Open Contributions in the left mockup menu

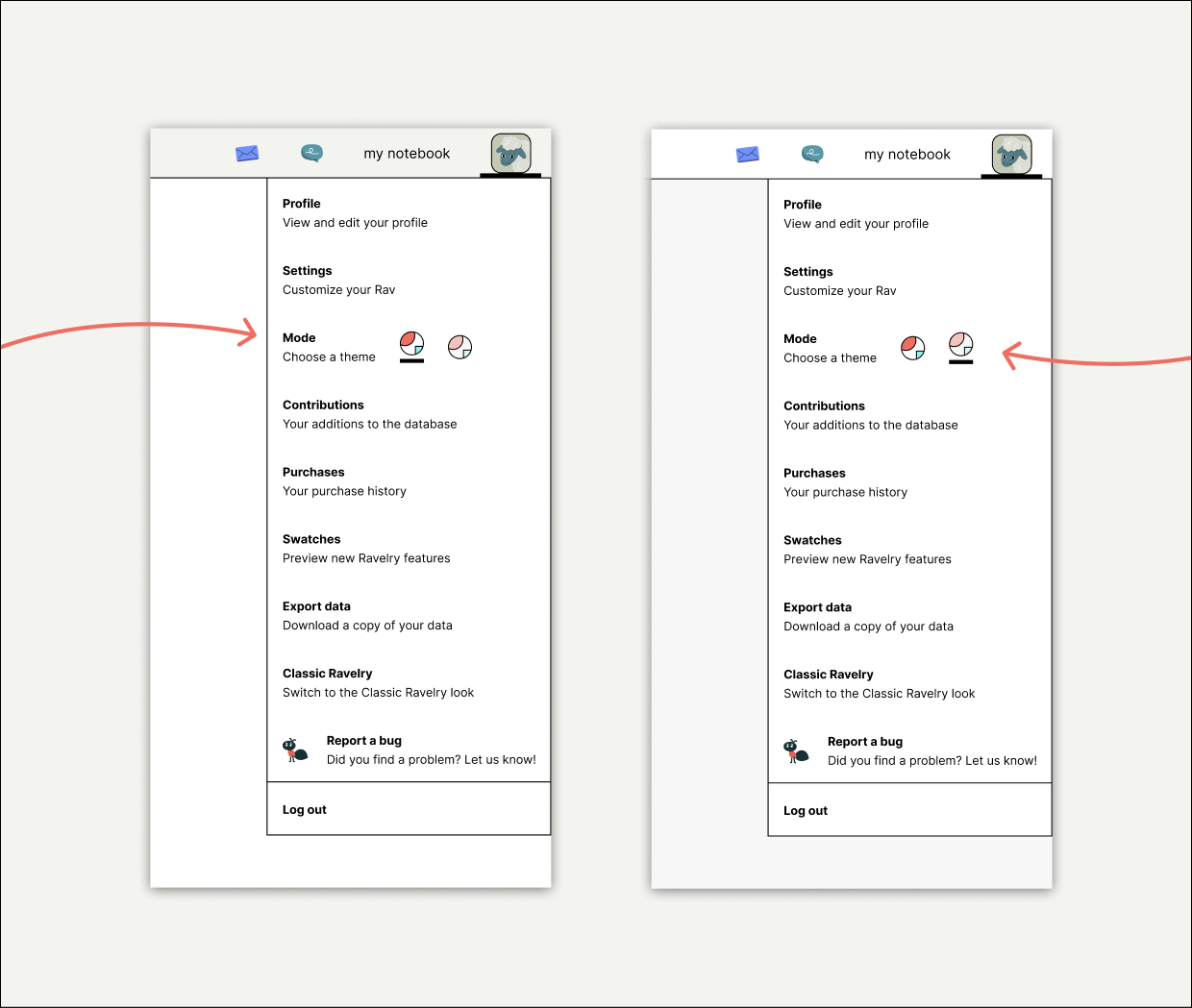coord(369,415)
